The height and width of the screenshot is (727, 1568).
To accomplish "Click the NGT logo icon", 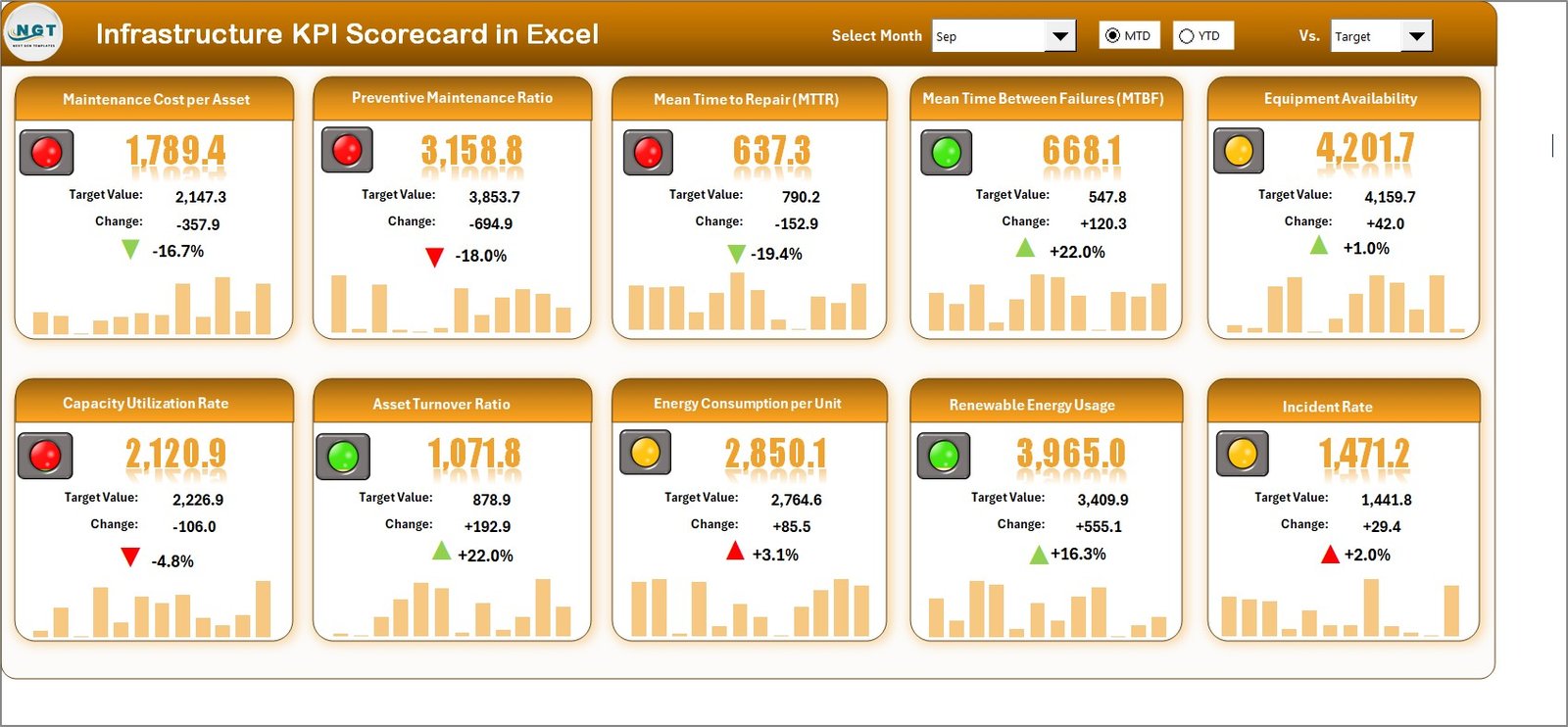I will (34, 32).
